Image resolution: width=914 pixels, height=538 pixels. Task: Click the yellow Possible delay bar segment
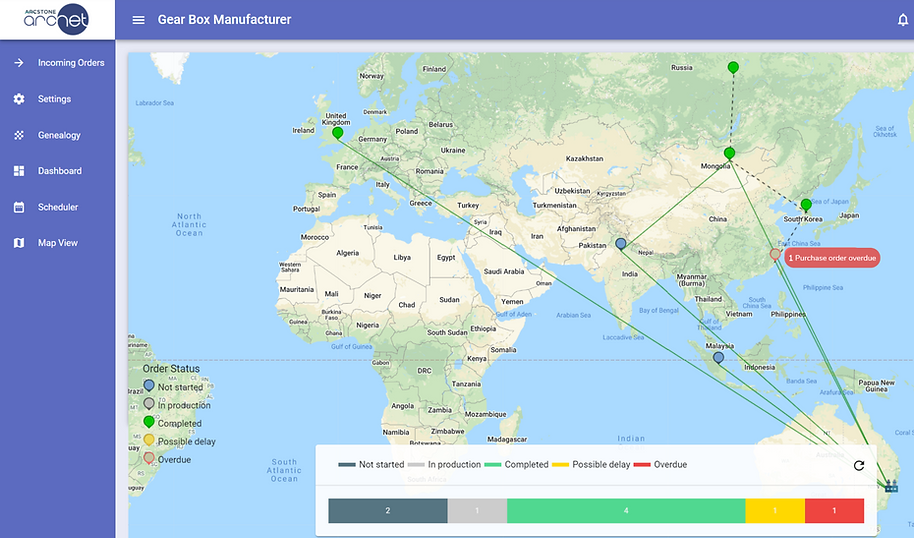775,511
